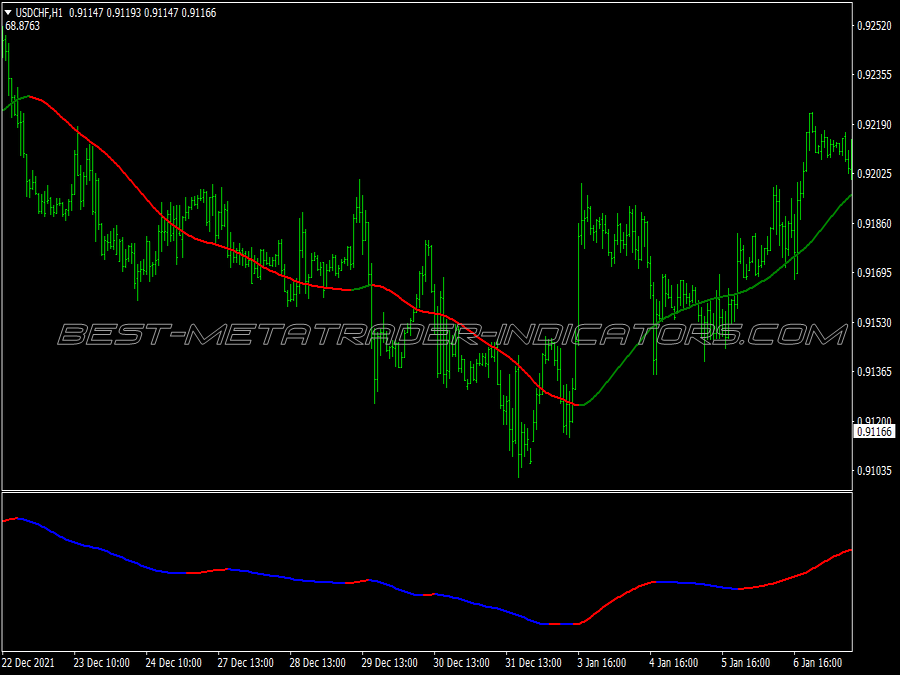Select the indicator value 68.8763
900x675 pixels.
pos(22,26)
